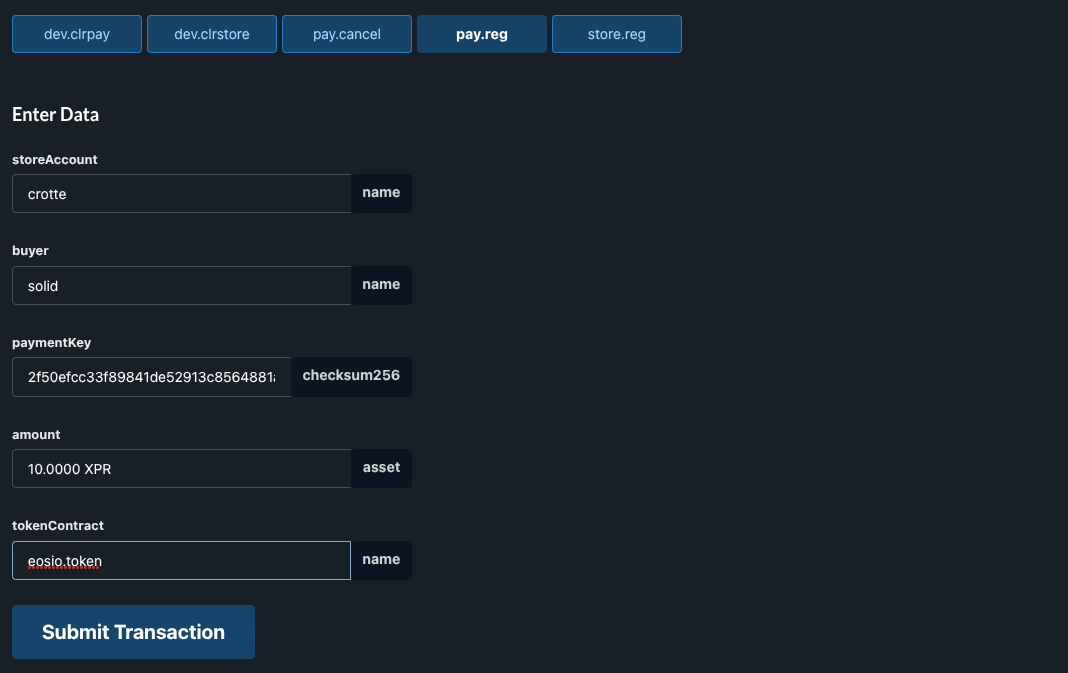The image size is (1068, 673).
Task: Click the Submit Transaction button
Action: [133, 631]
